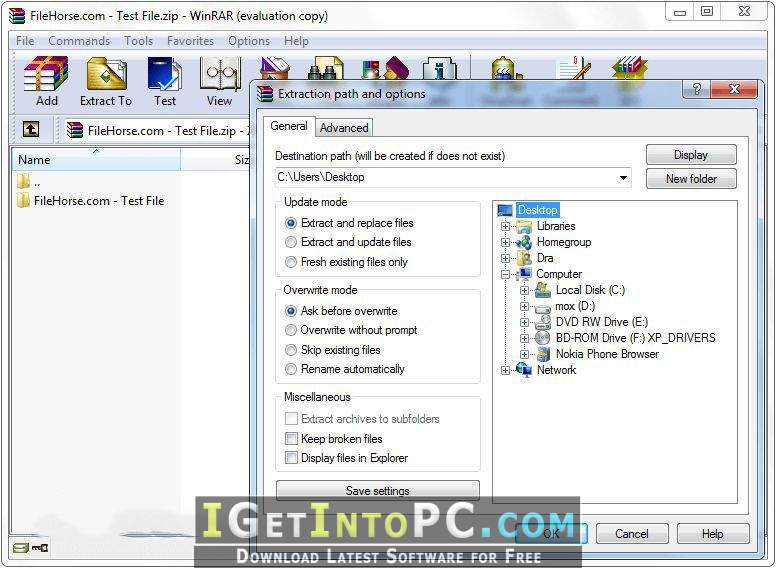Open the Options menu
Screen dimensions: 776x568
[249, 41]
